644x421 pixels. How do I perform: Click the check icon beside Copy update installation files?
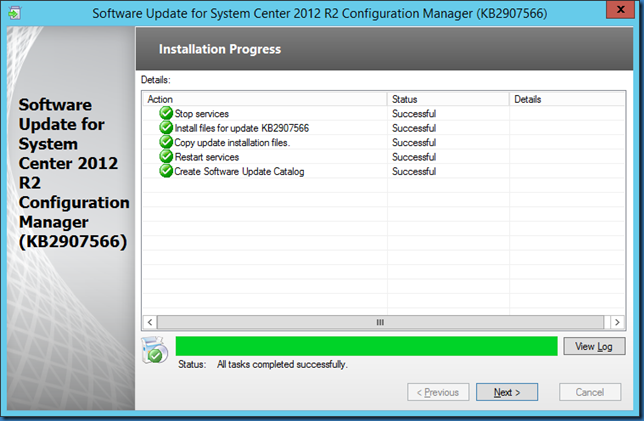click(x=166, y=142)
